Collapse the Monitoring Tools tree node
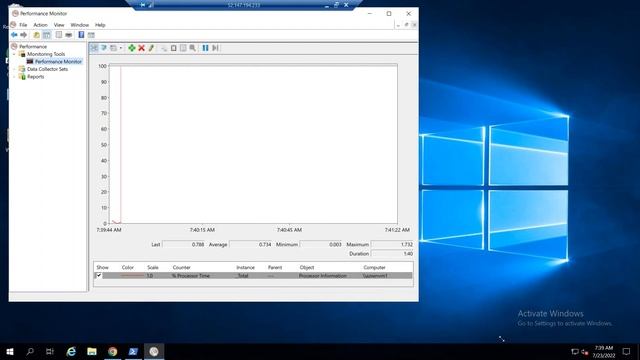The height and width of the screenshot is (360, 640). point(14,54)
